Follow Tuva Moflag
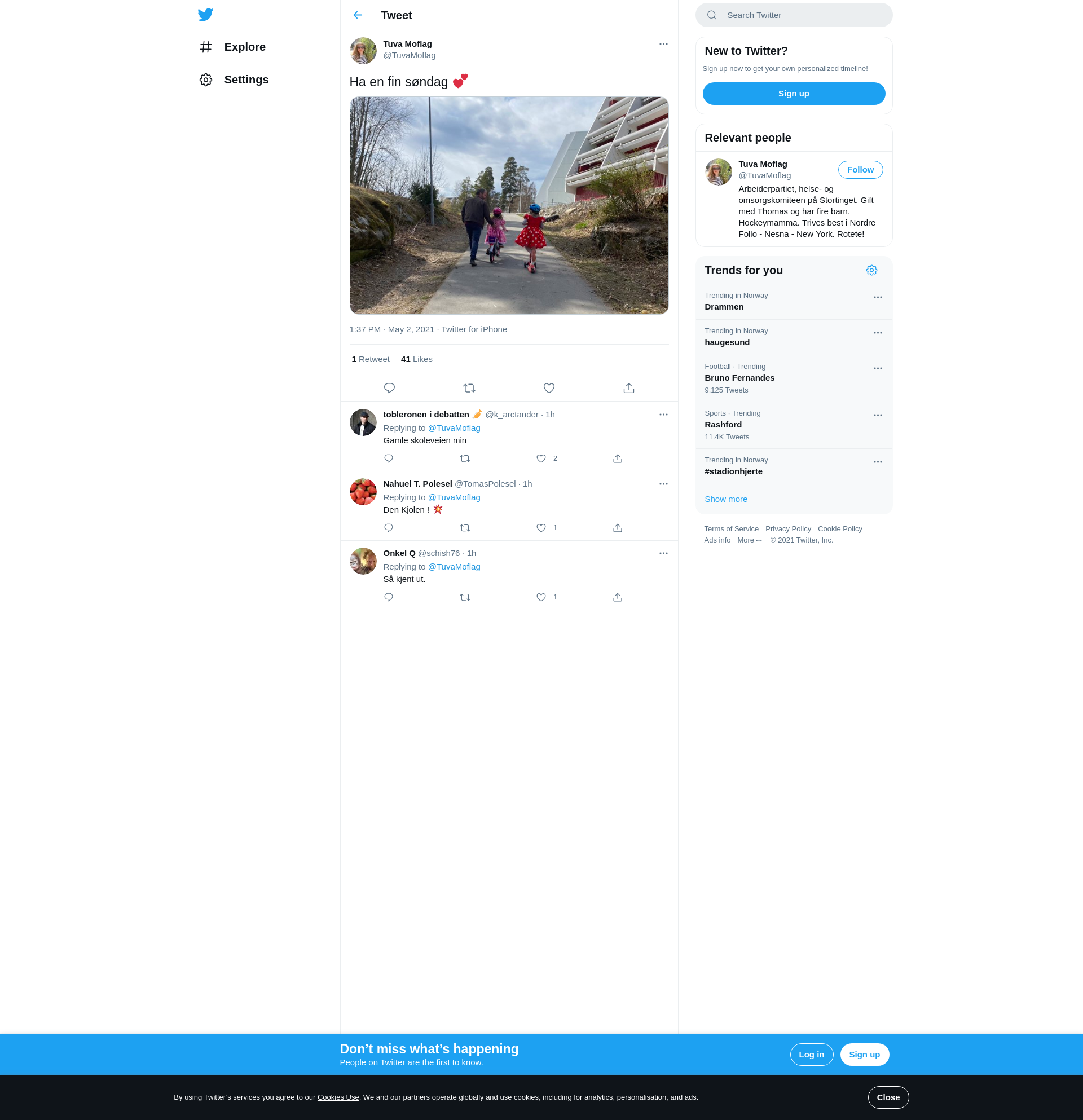 860,170
